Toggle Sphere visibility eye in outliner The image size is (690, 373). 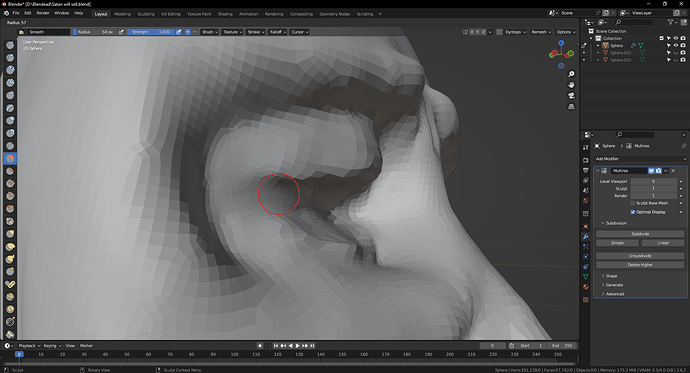point(676,45)
